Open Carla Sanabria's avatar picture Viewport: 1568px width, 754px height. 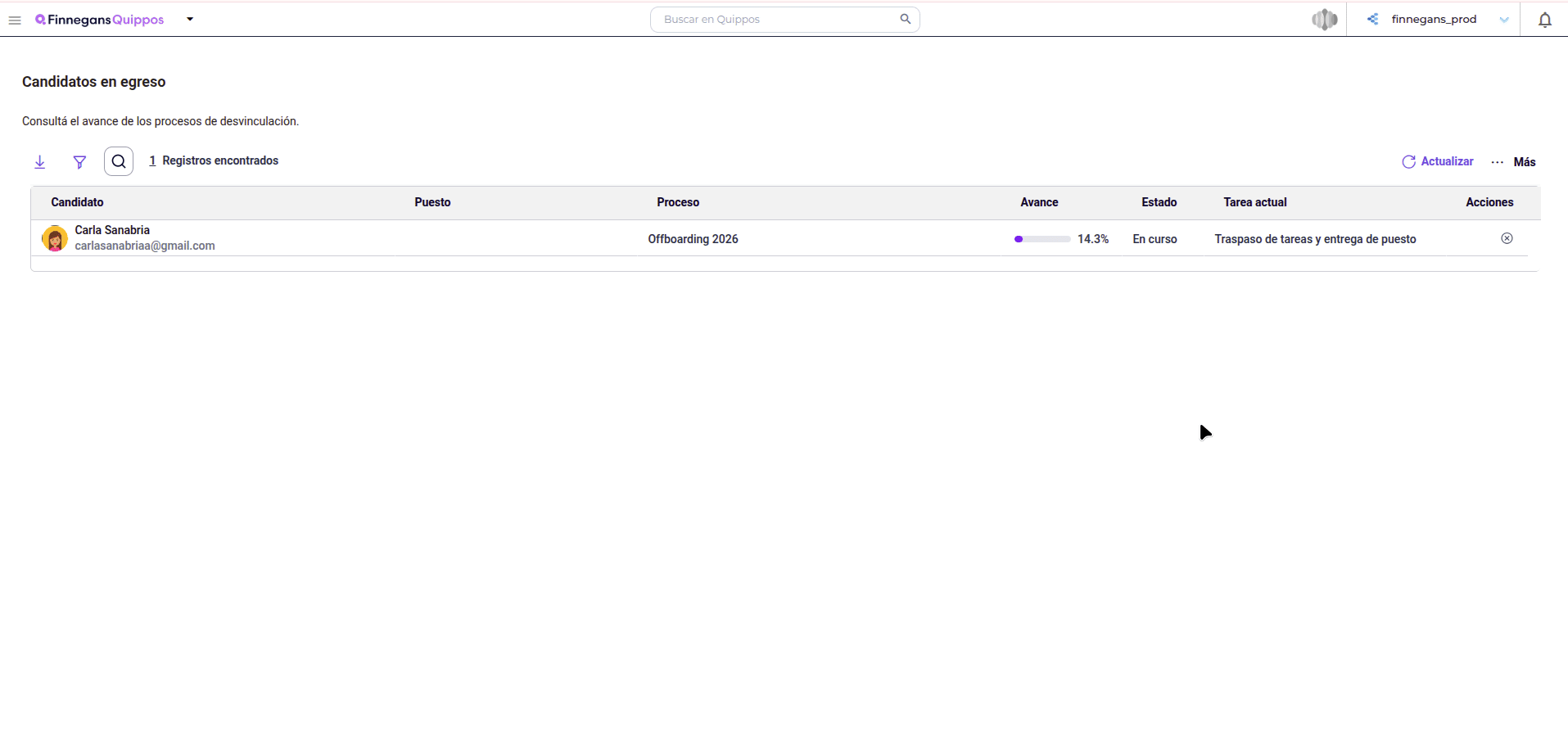coord(55,238)
